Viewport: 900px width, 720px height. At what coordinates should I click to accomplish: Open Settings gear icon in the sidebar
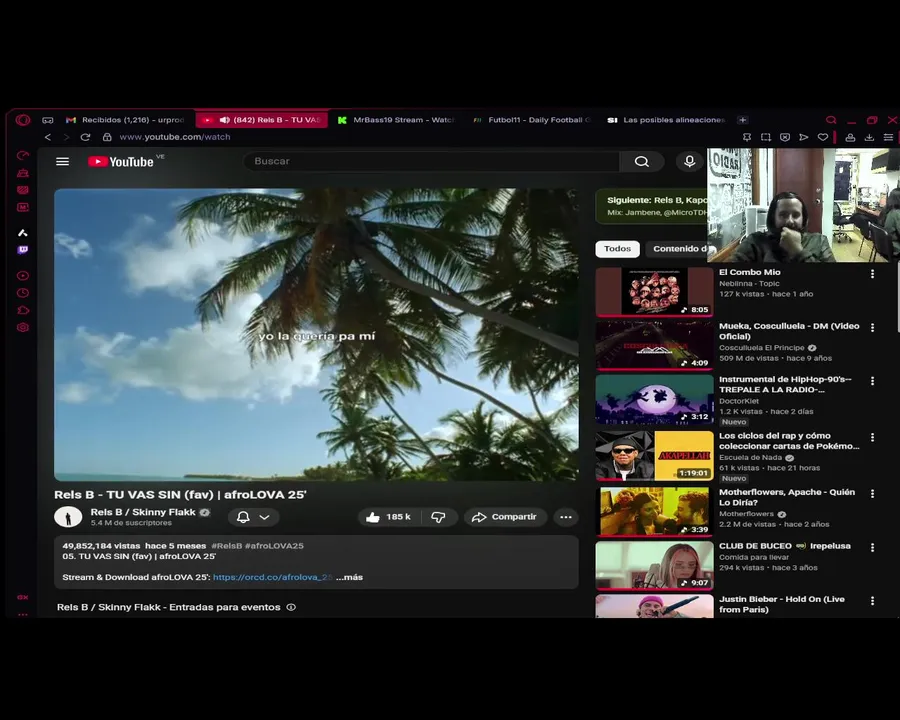click(22, 327)
